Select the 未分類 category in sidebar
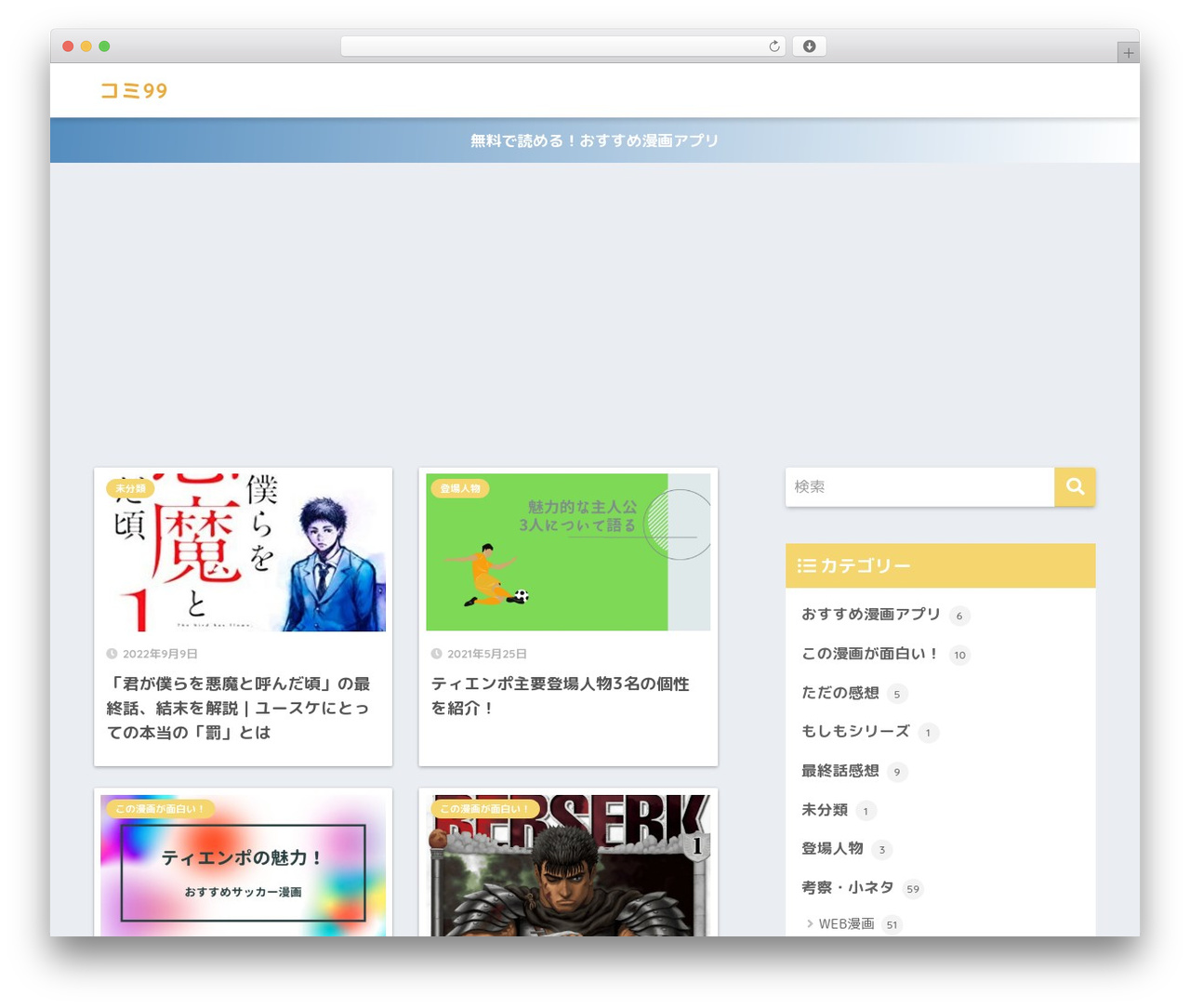 pyautogui.click(x=825, y=810)
